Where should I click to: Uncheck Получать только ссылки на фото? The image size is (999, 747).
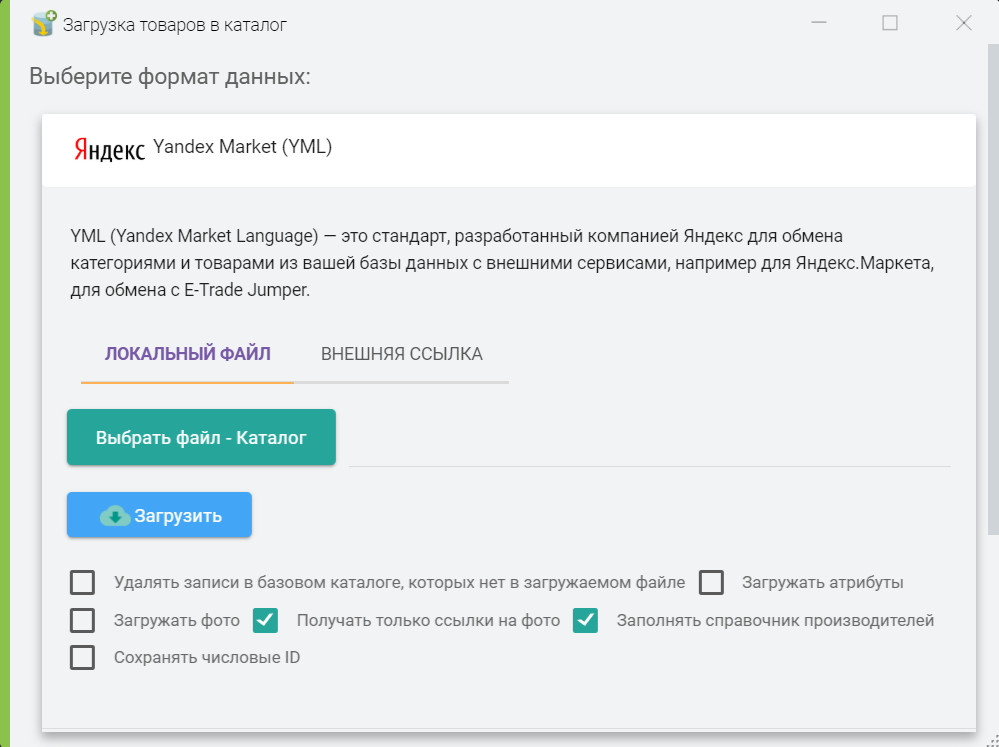pos(265,620)
